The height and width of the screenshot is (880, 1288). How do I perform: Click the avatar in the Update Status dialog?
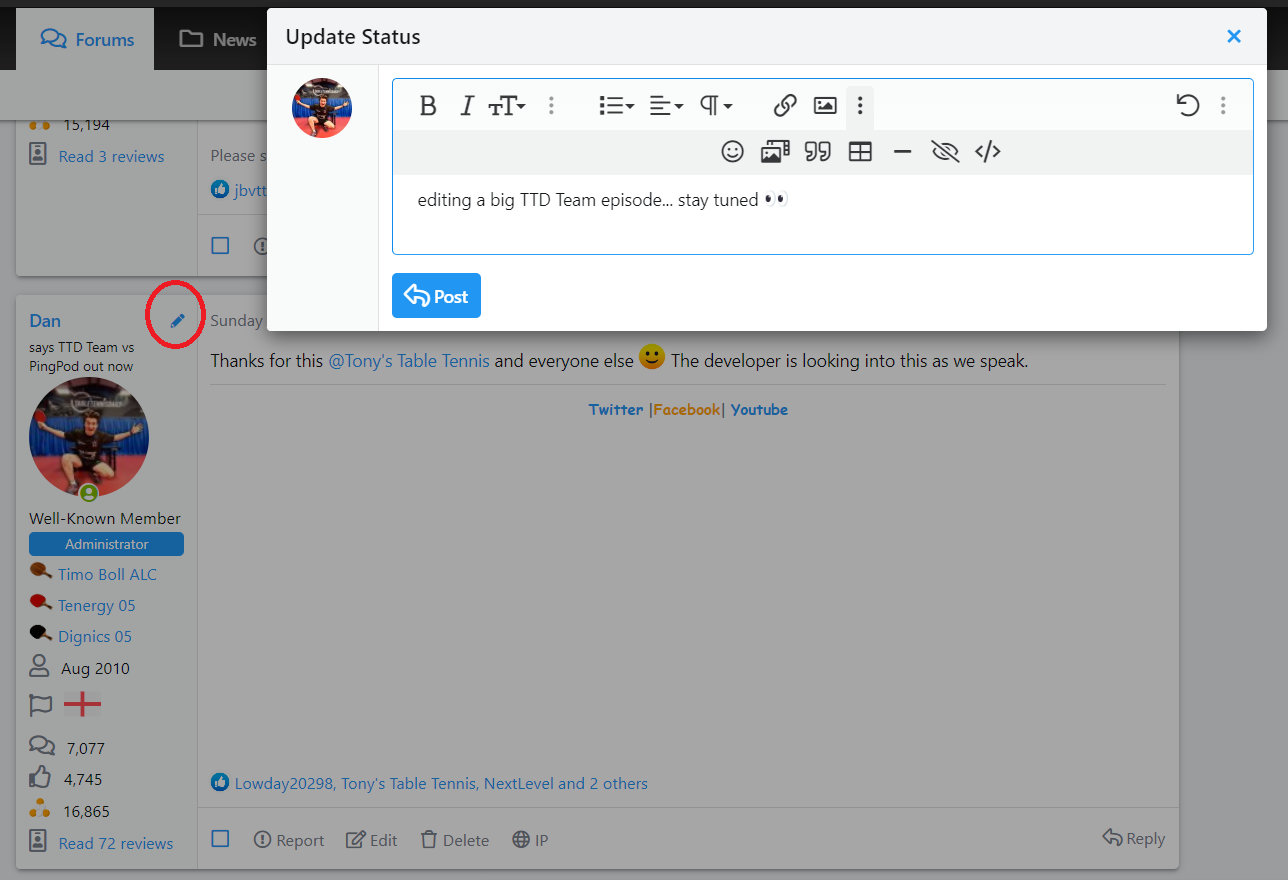click(322, 108)
